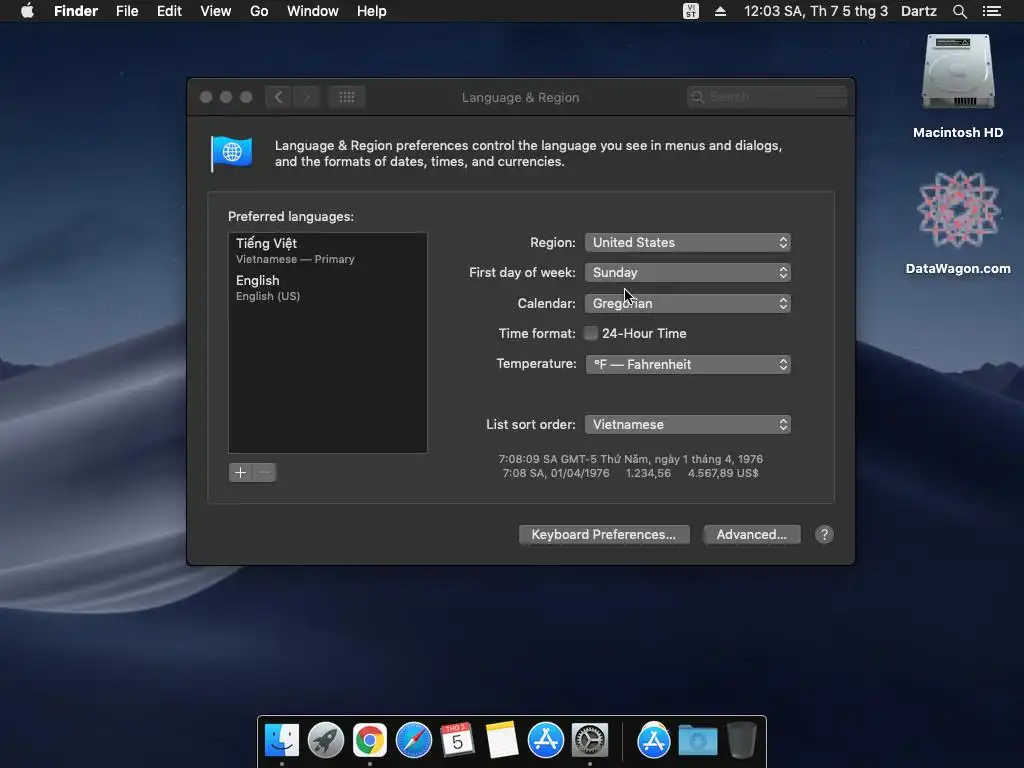Click Keyboard Preferences button
1024x768 pixels.
coord(604,535)
